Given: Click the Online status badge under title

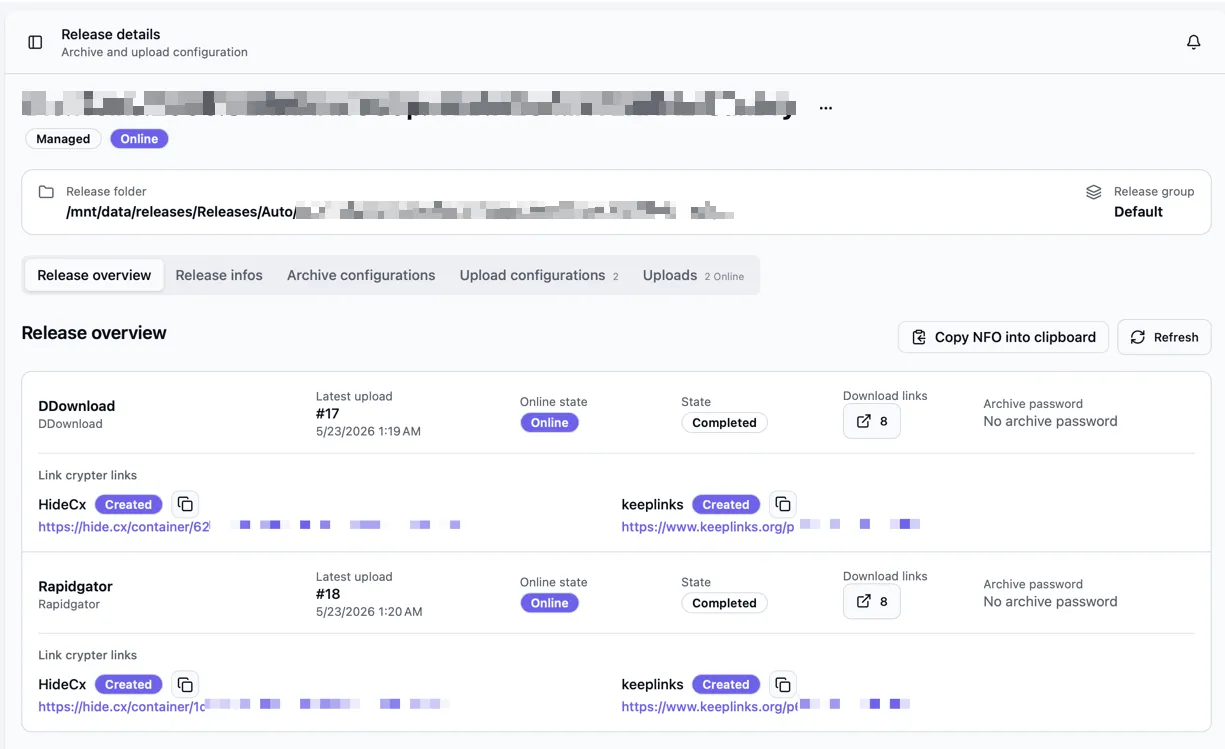Looking at the screenshot, I should click(x=139, y=139).
